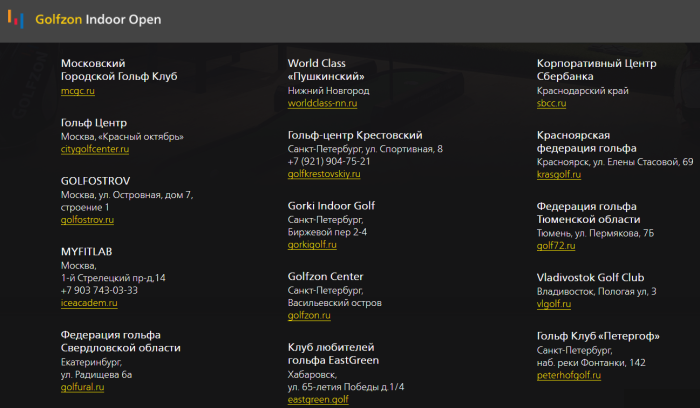The width and height of the screenshot is (700, 408).
Task: Select phone number +7 (921) 904-75-21
Action: pyautogui.click(x=329, y=161)
